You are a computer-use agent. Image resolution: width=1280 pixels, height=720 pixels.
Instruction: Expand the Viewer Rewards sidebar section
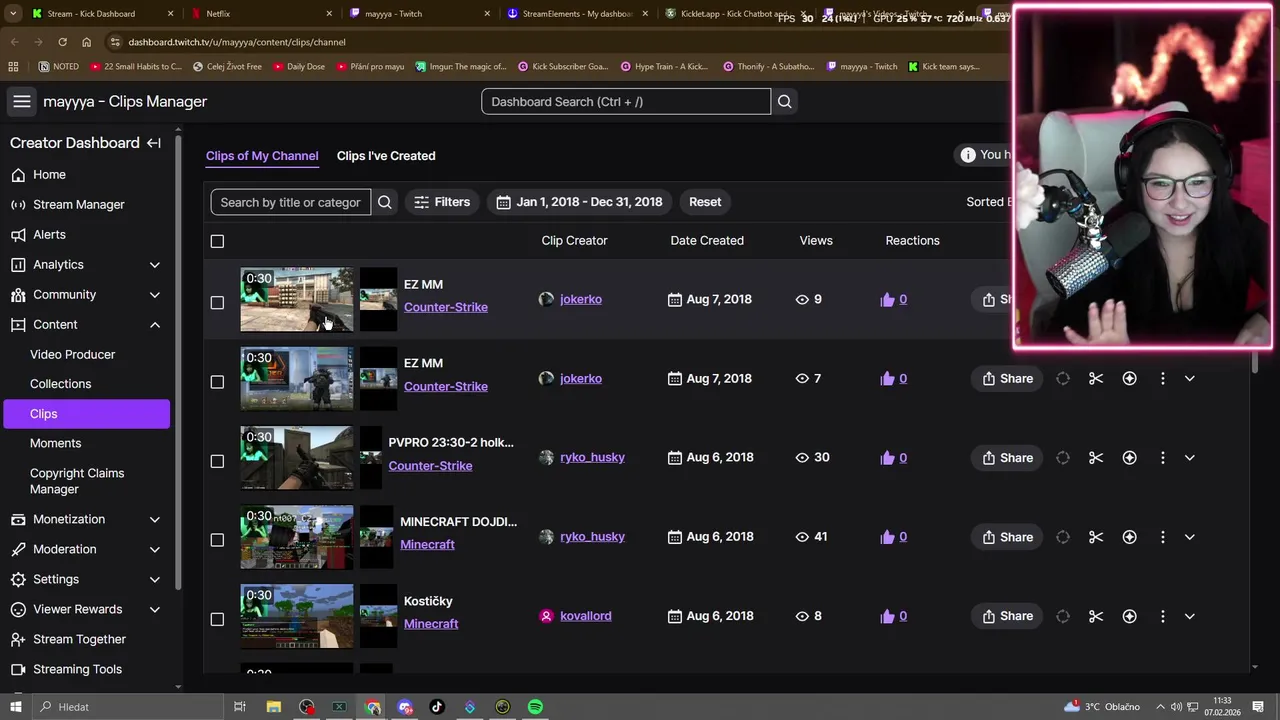click(x=155, y=610)
